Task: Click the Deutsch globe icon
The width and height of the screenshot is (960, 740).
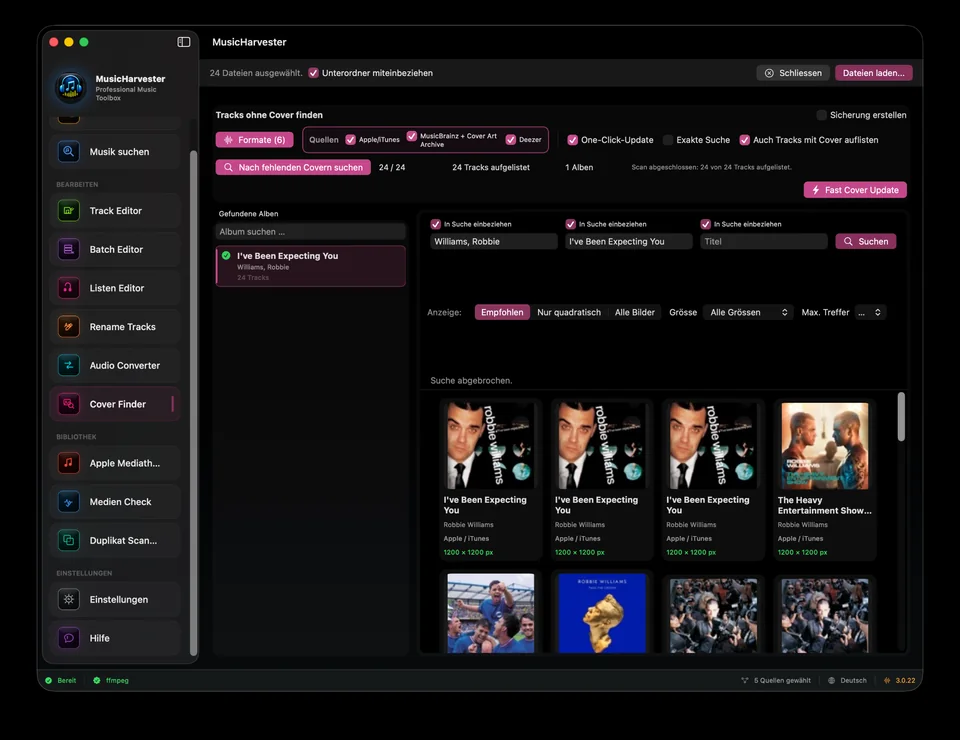Action: coord(831,680)
